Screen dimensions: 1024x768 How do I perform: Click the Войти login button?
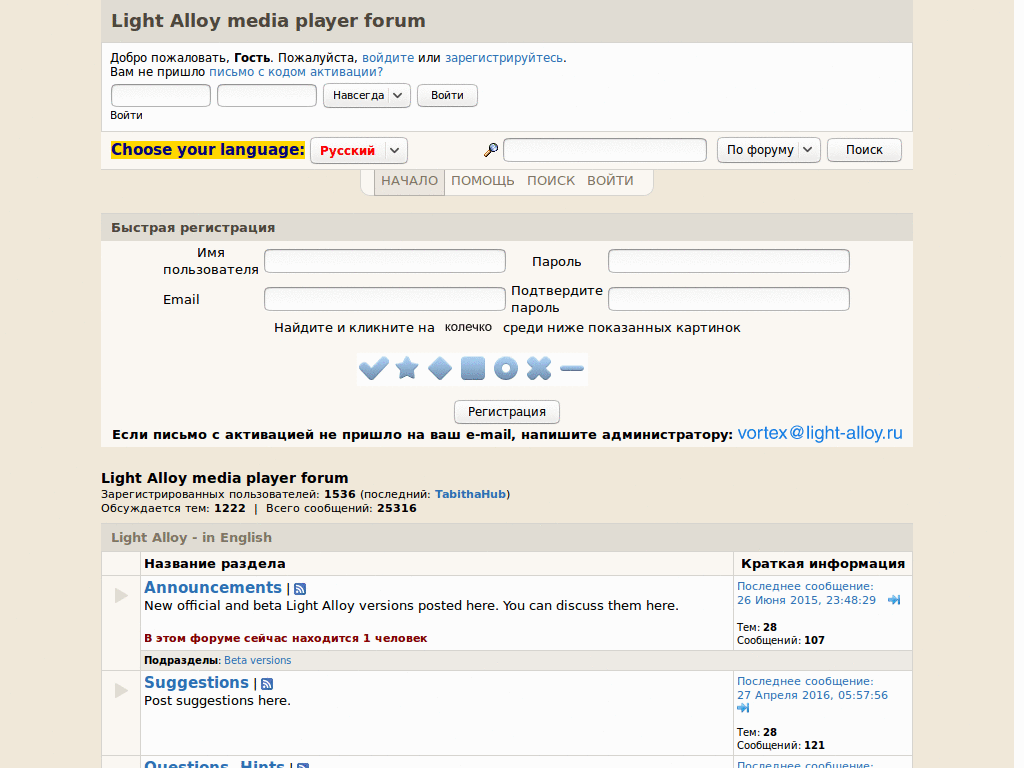447,95
